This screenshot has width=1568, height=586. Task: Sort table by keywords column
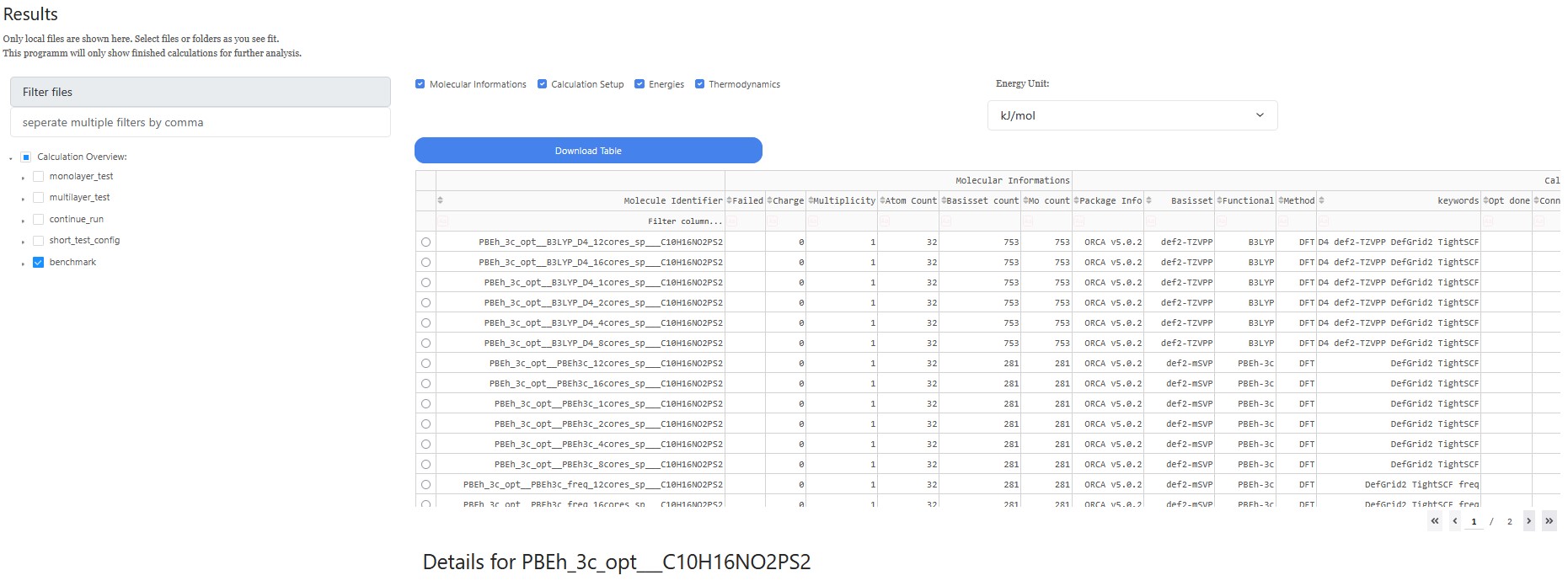coord(1321,200)
